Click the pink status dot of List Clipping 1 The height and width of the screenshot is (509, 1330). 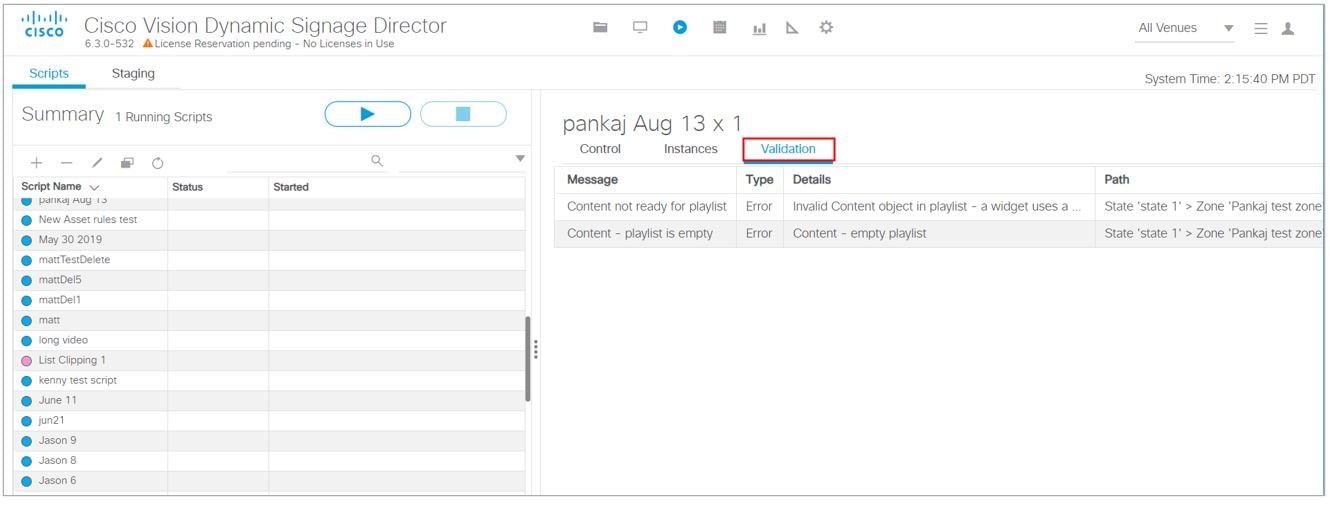(27, 361)
